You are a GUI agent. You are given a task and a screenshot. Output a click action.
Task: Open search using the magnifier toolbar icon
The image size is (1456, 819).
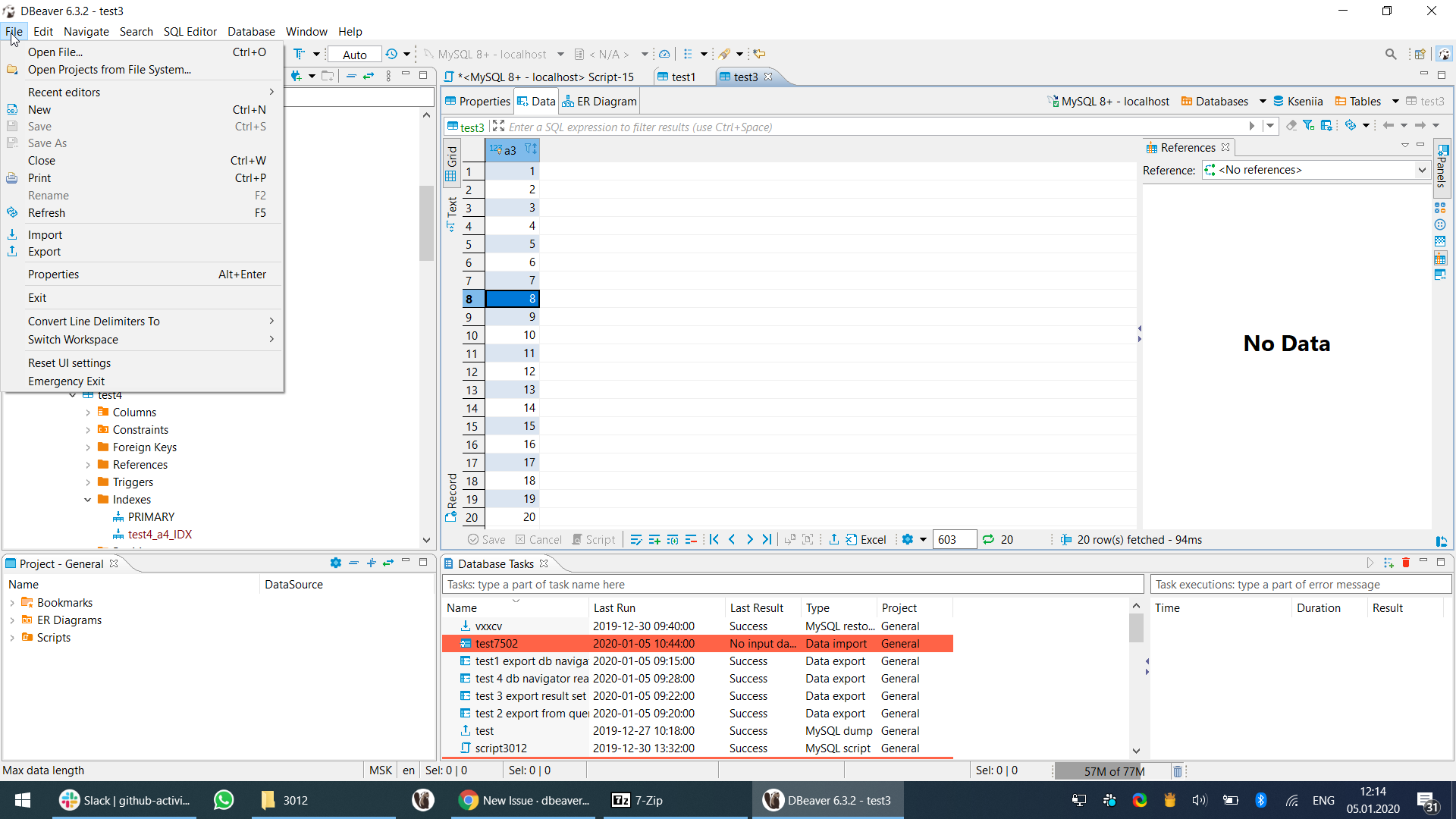tap(1392, 54)
